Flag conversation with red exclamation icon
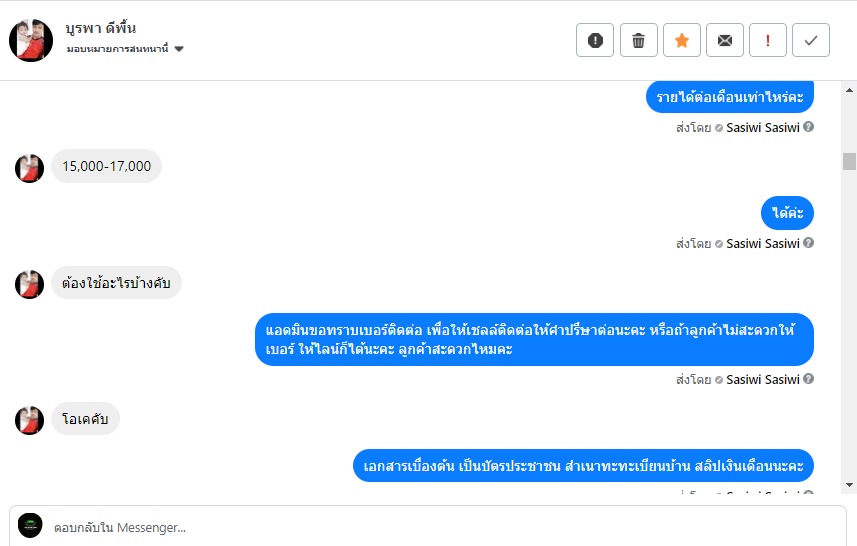The image size is (857, 546). coord(768,40)
